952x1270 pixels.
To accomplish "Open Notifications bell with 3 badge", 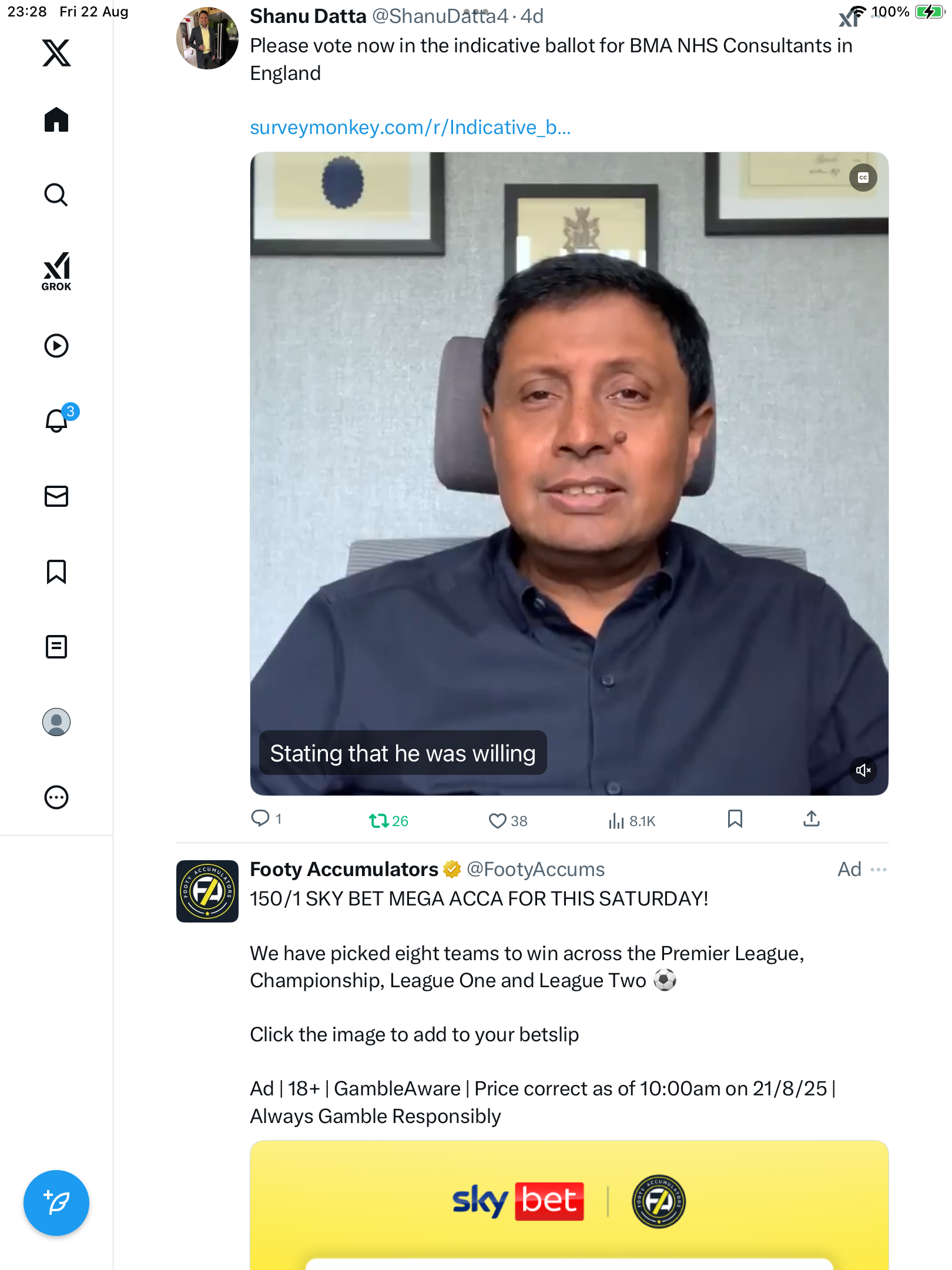I will click(x=58, y=420).
